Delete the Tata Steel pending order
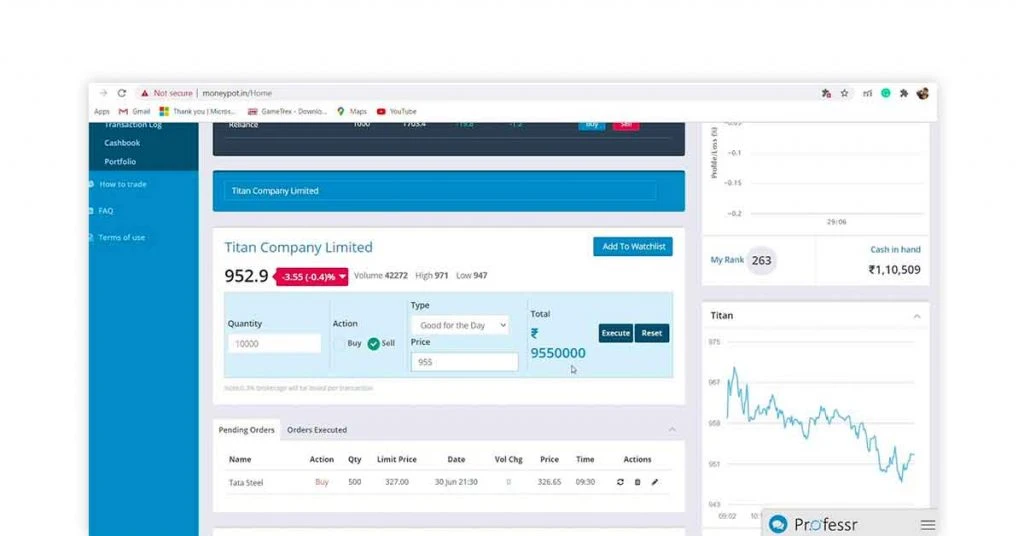Image resolution: width=1024 pixels, height=536 pixels. coord(637,482)
